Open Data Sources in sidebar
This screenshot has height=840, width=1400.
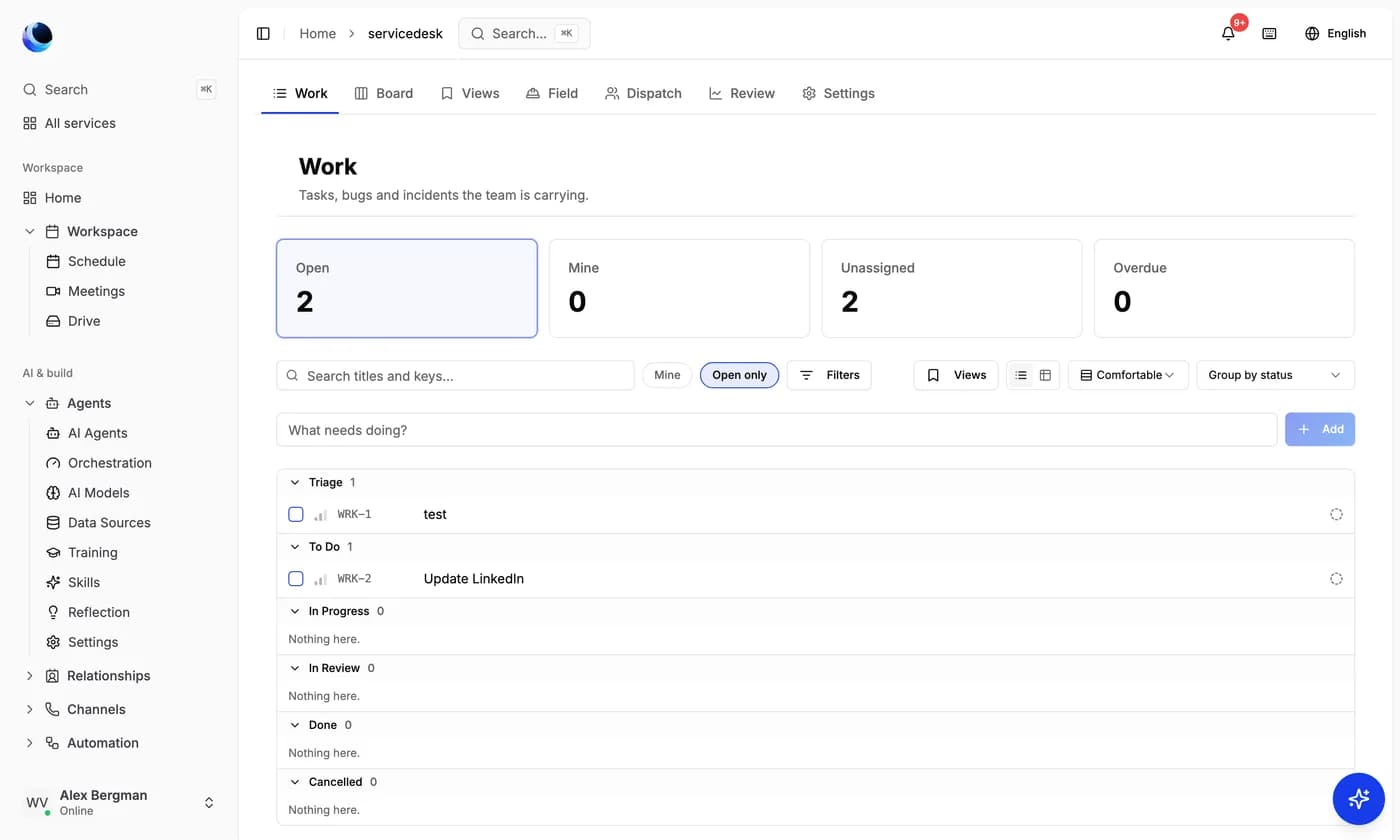pos(98,523)
